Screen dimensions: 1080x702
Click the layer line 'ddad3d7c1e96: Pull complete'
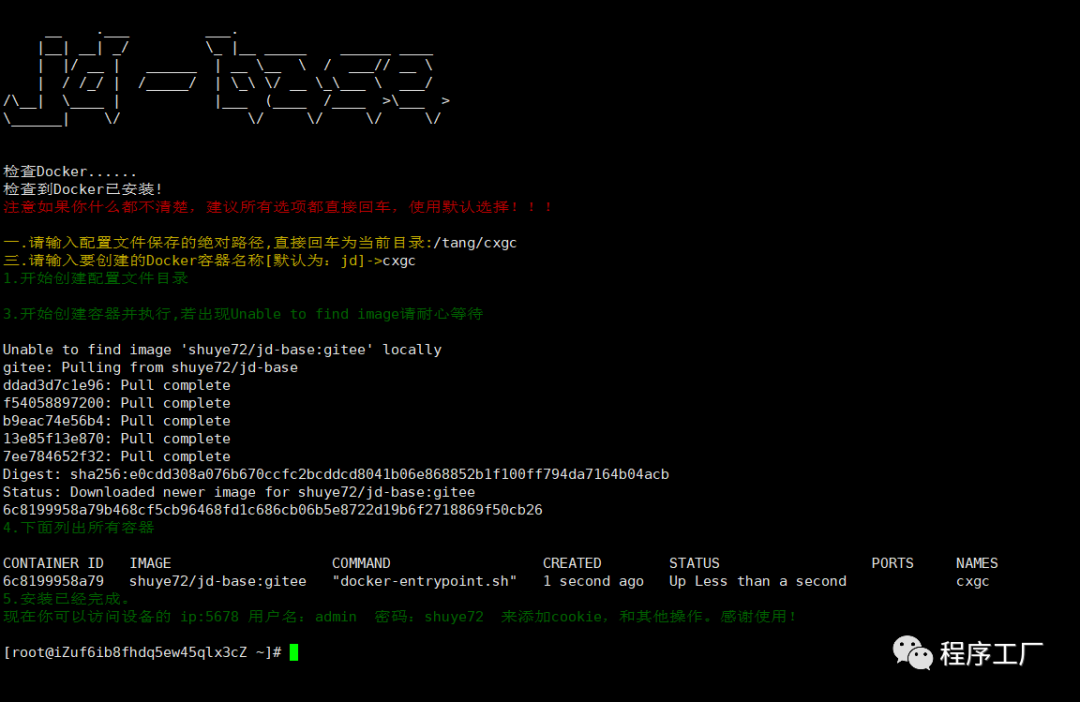coord(116,386)
